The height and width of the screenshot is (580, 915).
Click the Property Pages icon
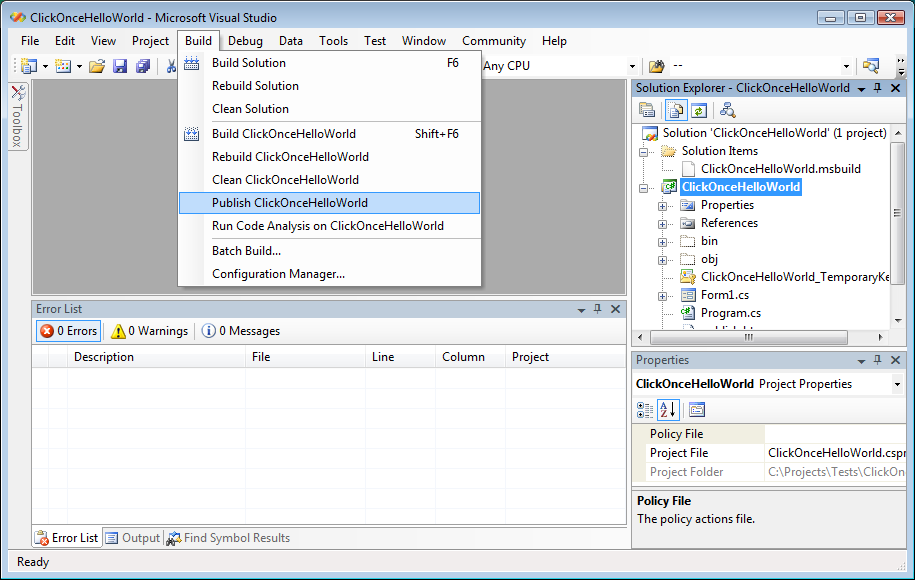697,410
